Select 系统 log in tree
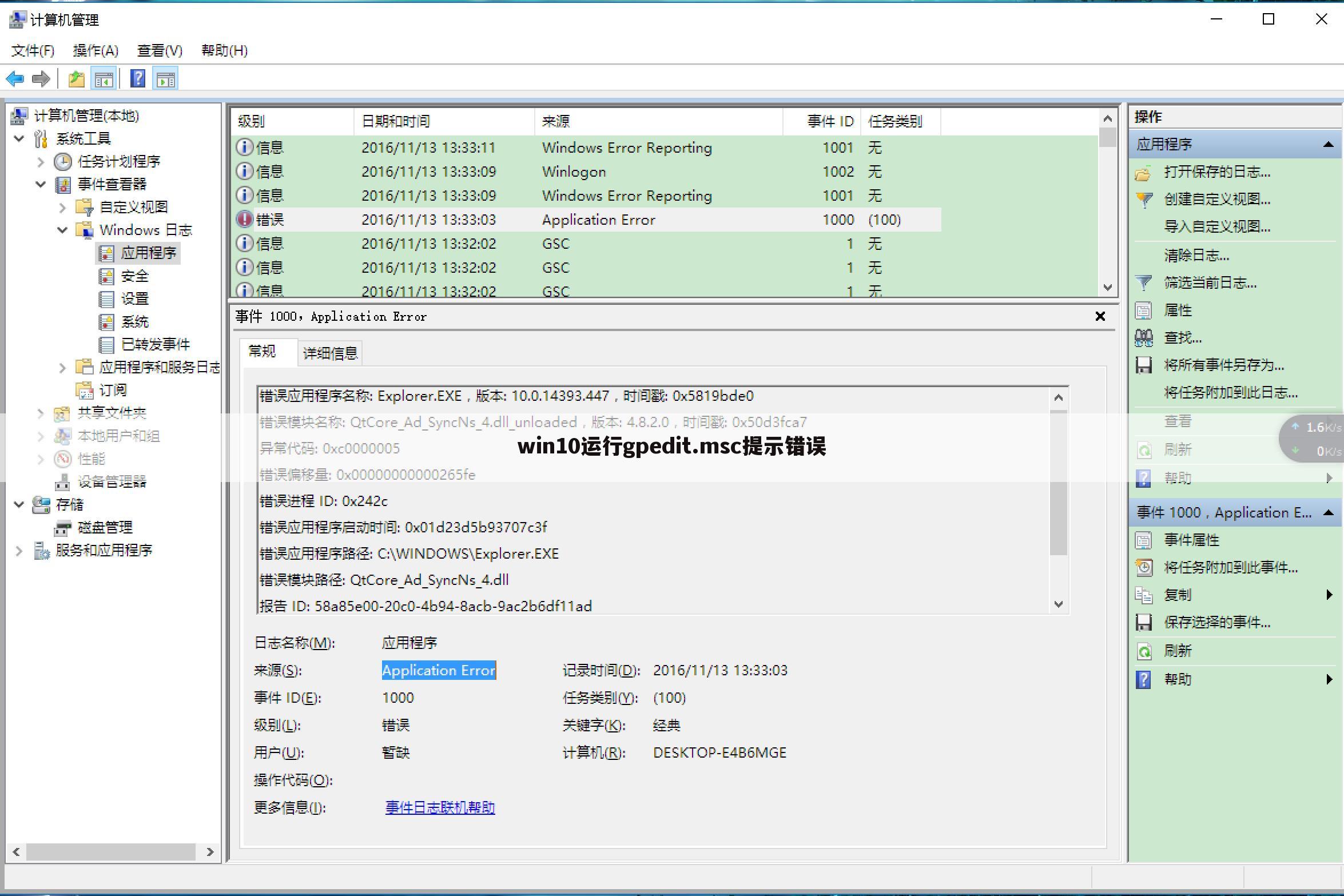Viewport: 1344px width, 896px height. click(134, 322)
